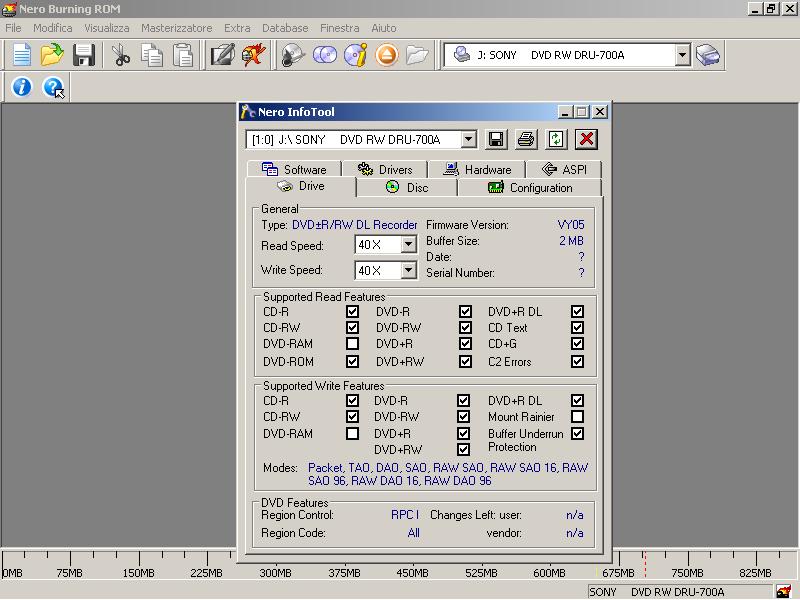The height and width of the screenshot is (600, 800).
Task: Eject disc with orange eject icon
Action: [x=387, y=55]
